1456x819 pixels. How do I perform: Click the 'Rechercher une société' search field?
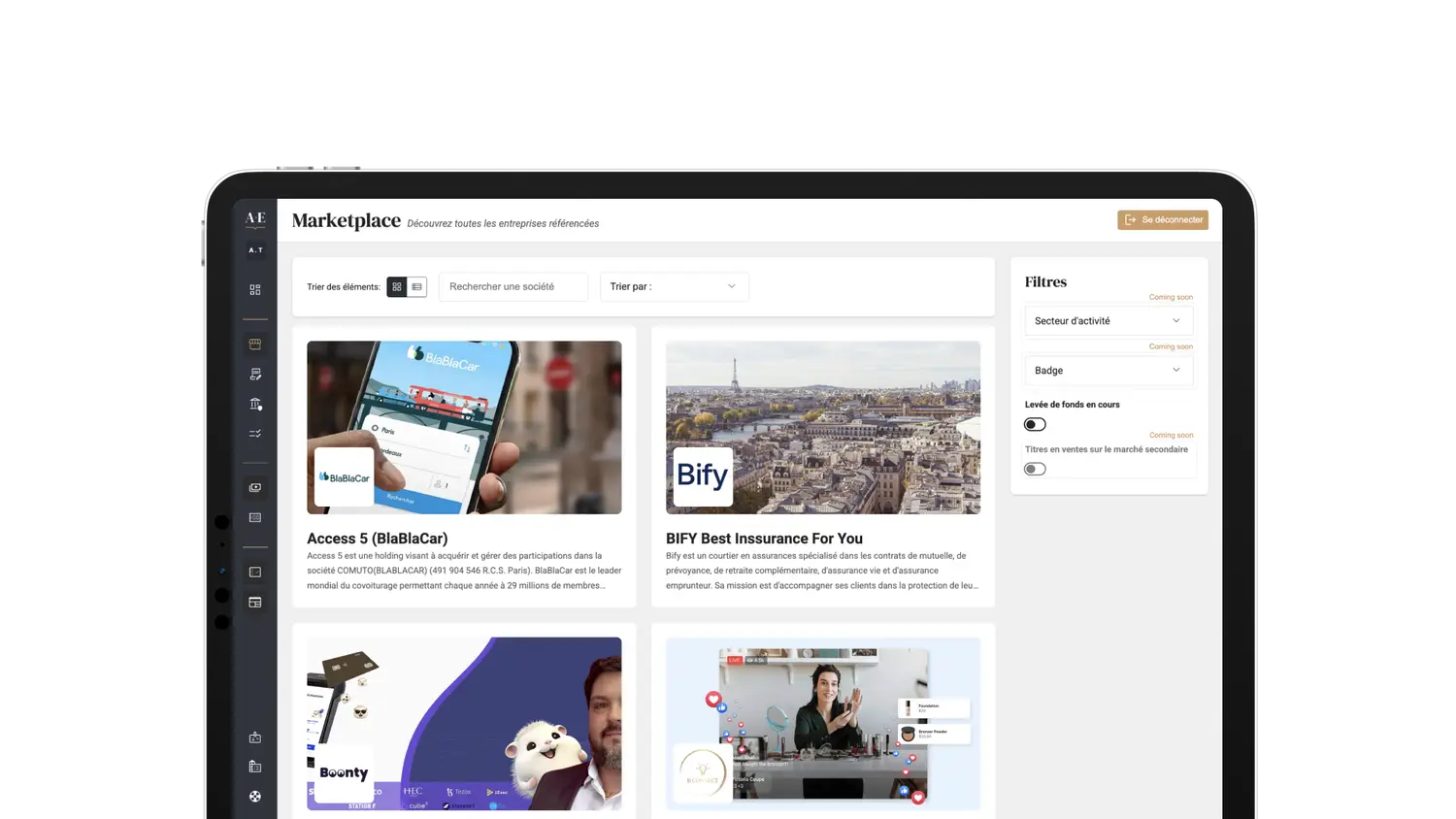[x=513, y=287]
